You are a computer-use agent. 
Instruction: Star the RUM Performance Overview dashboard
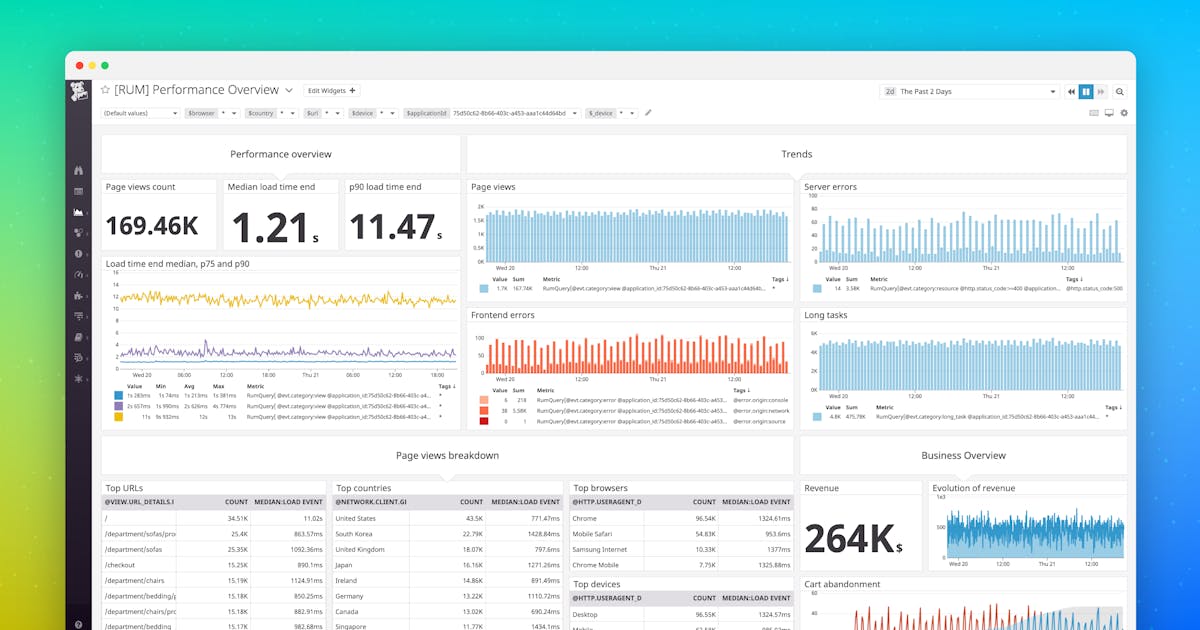105,90
